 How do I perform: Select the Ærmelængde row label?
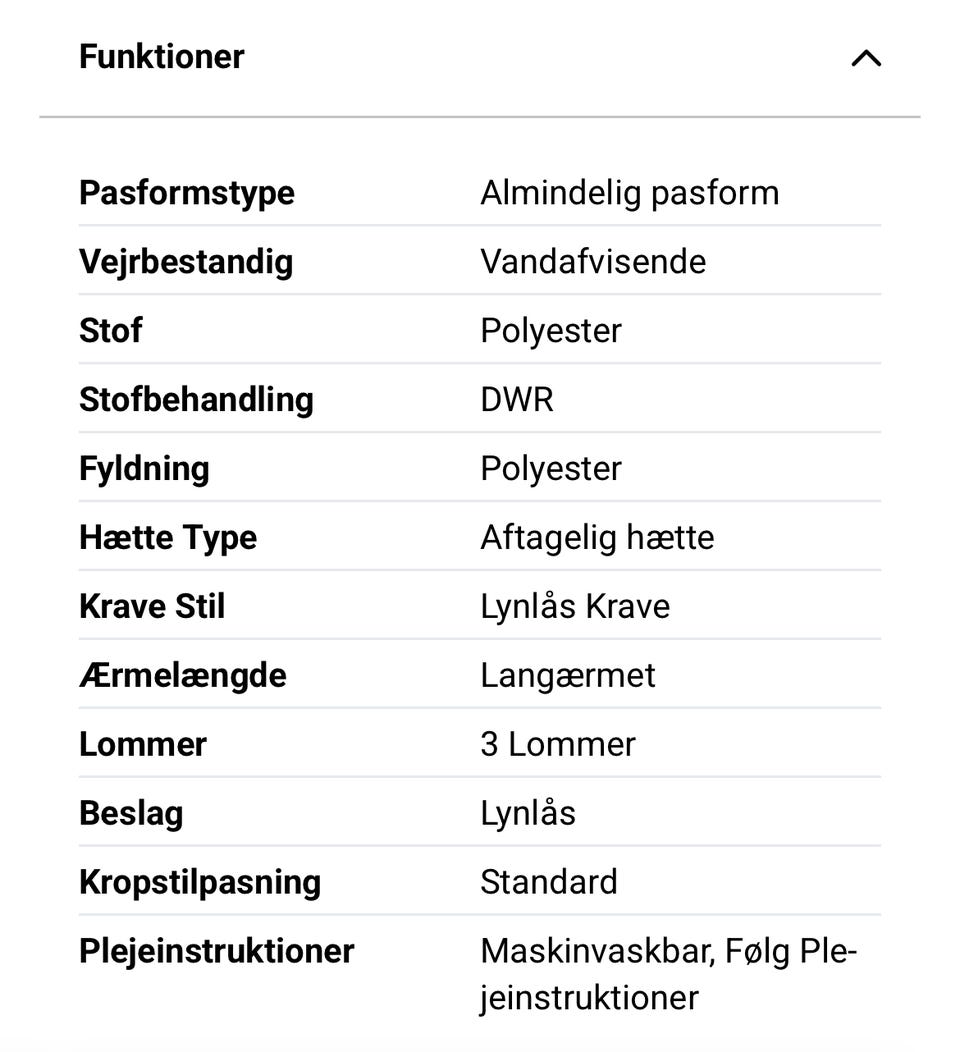pos(183,675)
